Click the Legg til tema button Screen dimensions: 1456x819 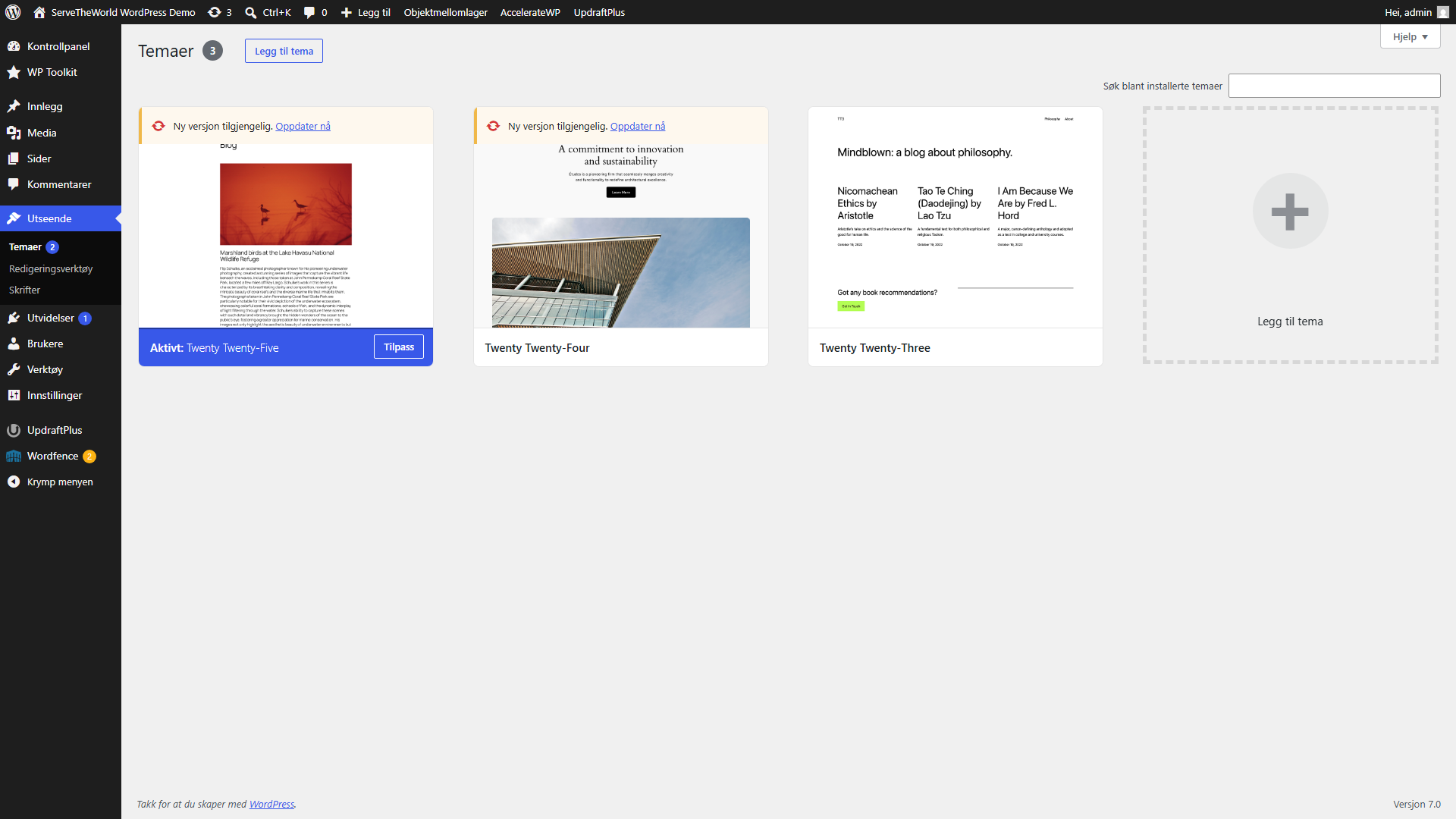tap(284, 51)
